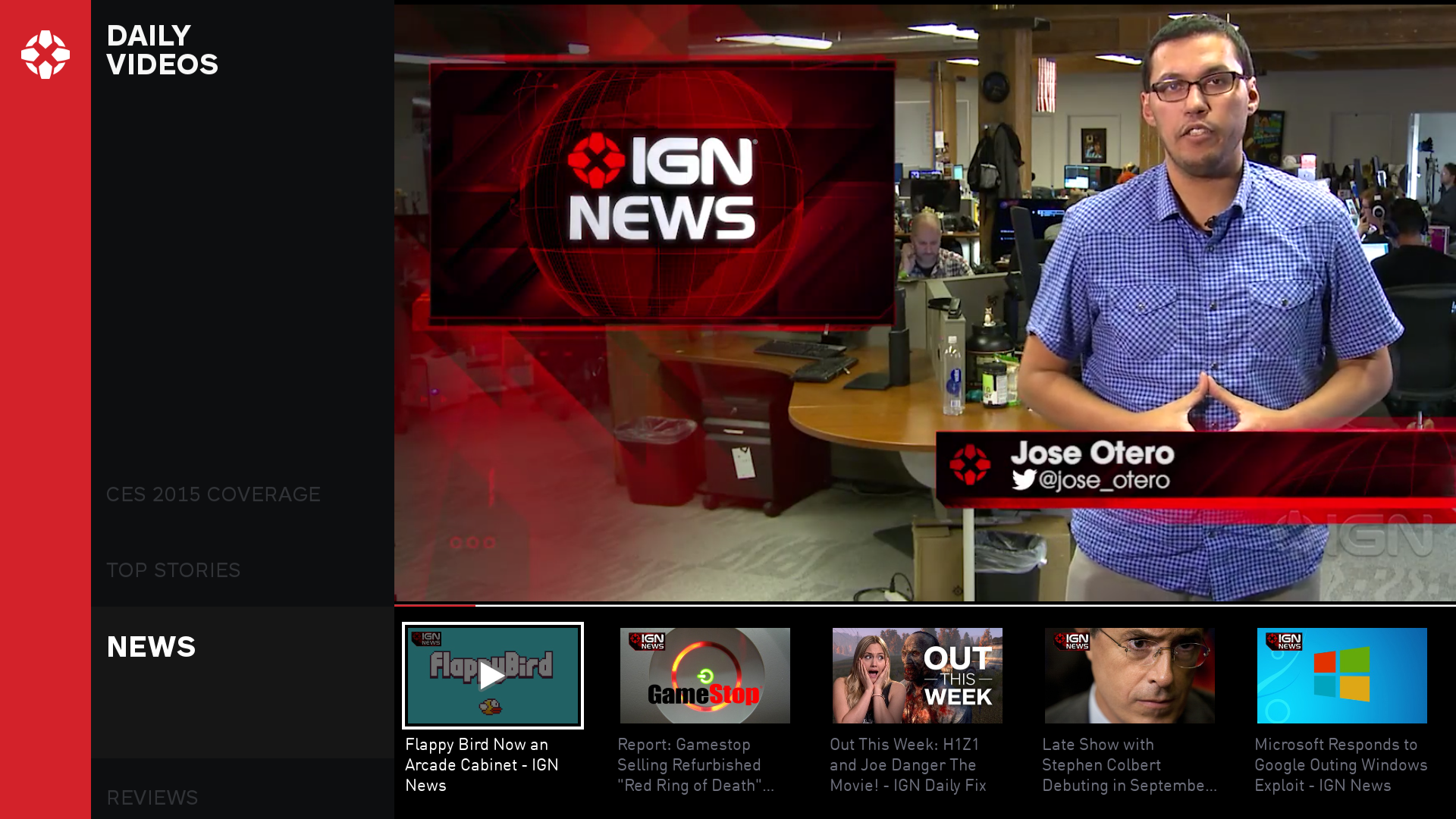Viewport: 1456px width, 819px height.
Task: Open the Microsoft Windows logo video thumbnail
Action: pos(1341,675)
